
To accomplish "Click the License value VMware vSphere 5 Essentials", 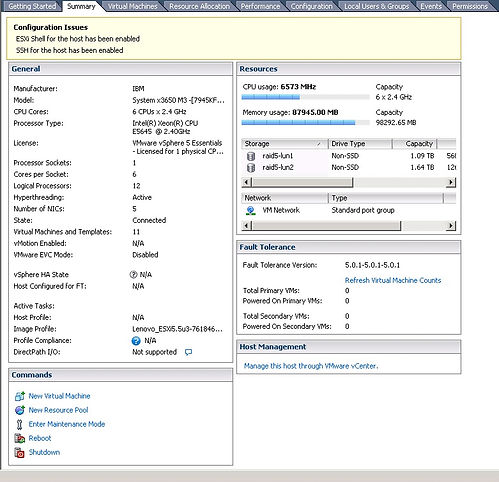I will coord(178,147).
